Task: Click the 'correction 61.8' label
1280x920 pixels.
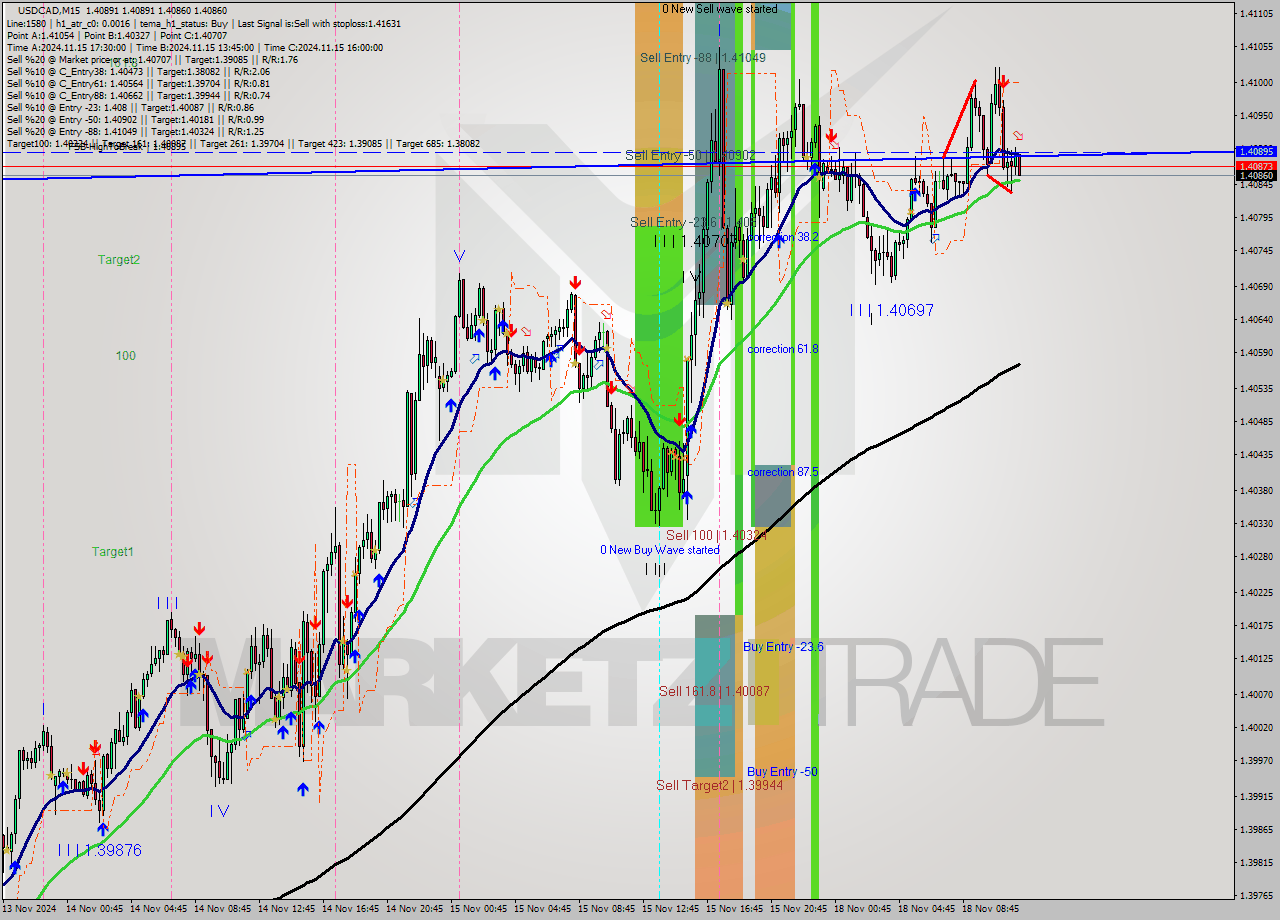Action: (783, 349)
